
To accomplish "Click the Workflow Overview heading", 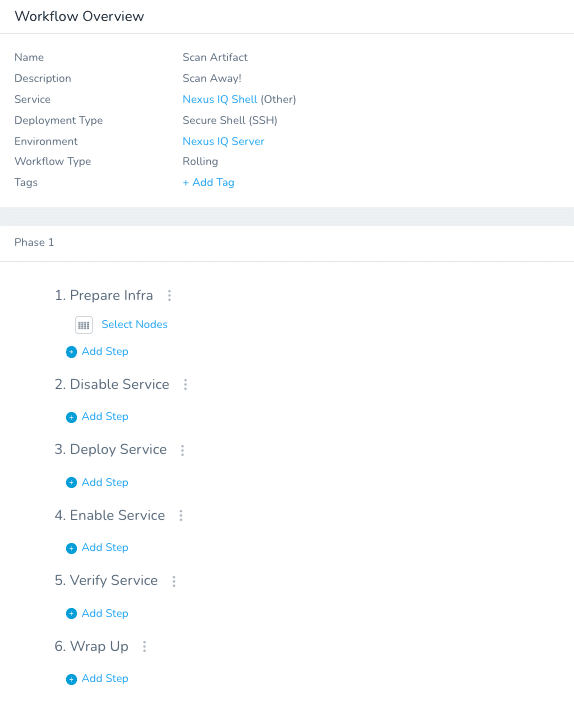I will 79,16.
